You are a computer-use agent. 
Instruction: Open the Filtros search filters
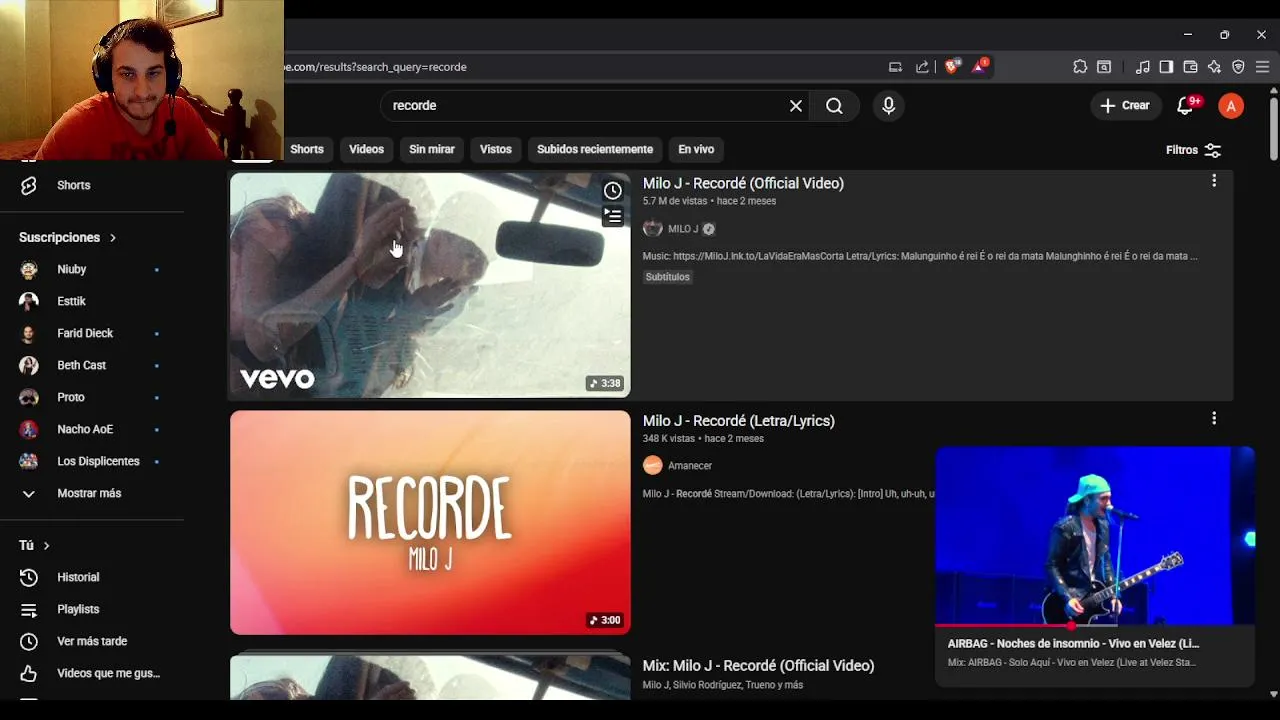pos(1193,150)
